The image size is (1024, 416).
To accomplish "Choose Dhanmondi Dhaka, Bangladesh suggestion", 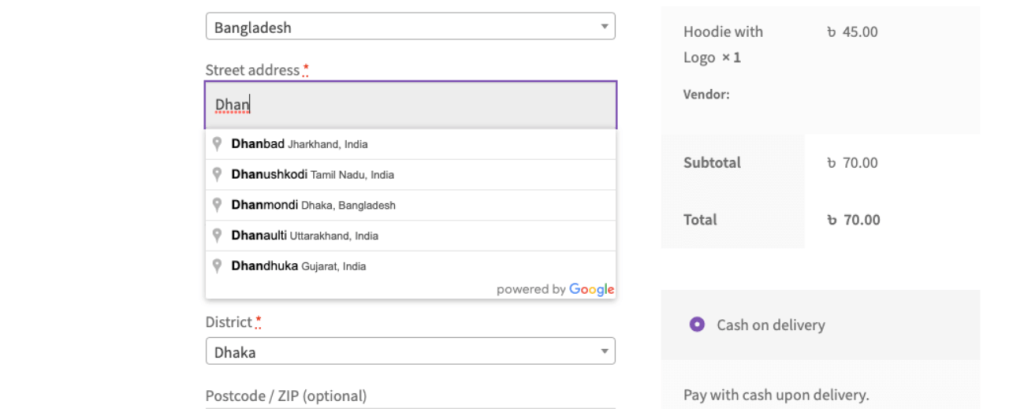I will pyautogui.click(x=410, y=205).
